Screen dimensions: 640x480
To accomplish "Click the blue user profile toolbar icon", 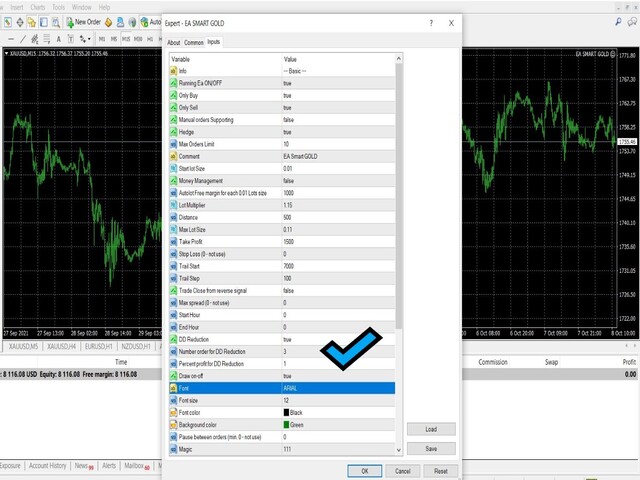I will click(120, 22).
